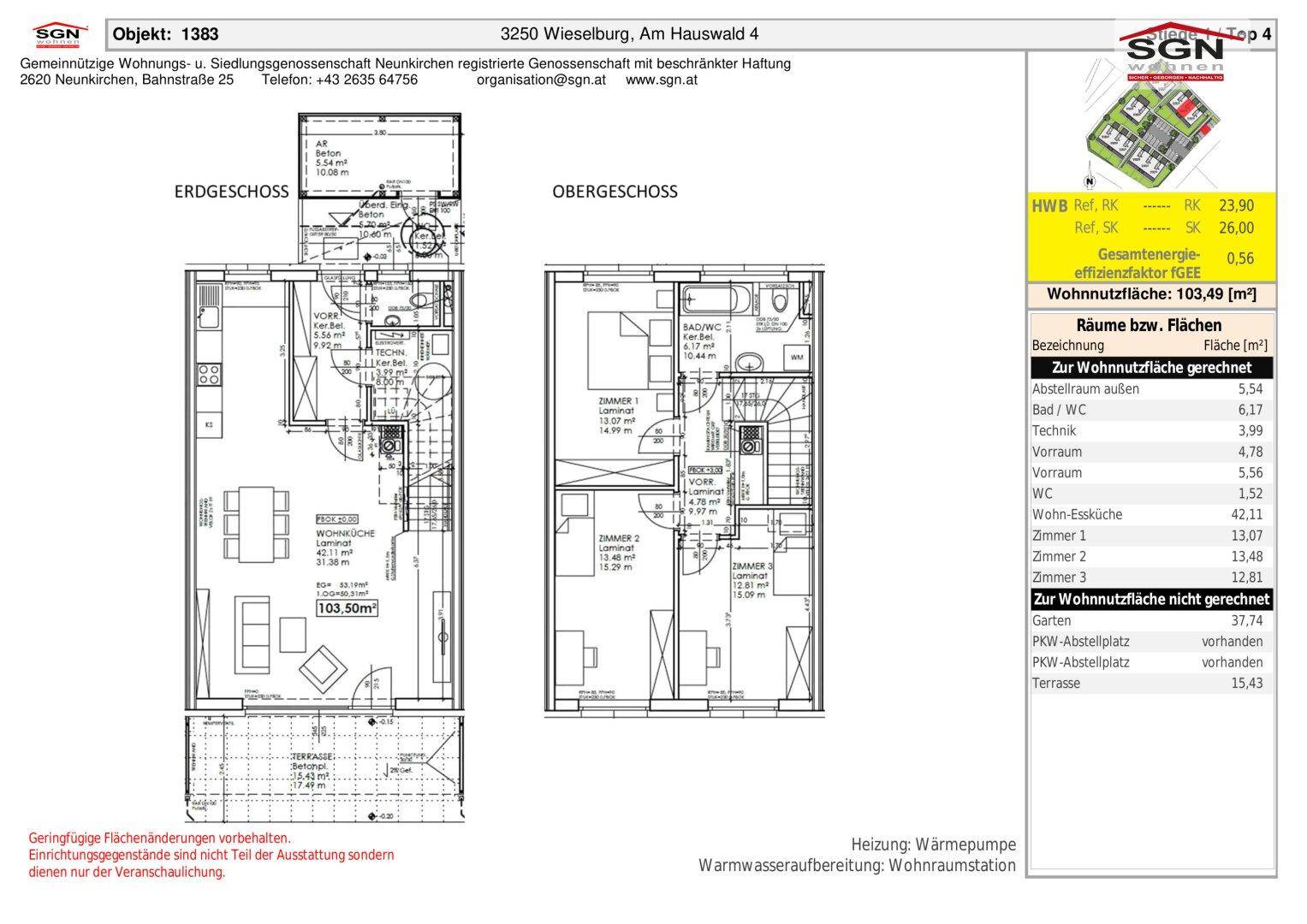Click the VORR. 5.56 m² label on ground floor

point(329,330)
